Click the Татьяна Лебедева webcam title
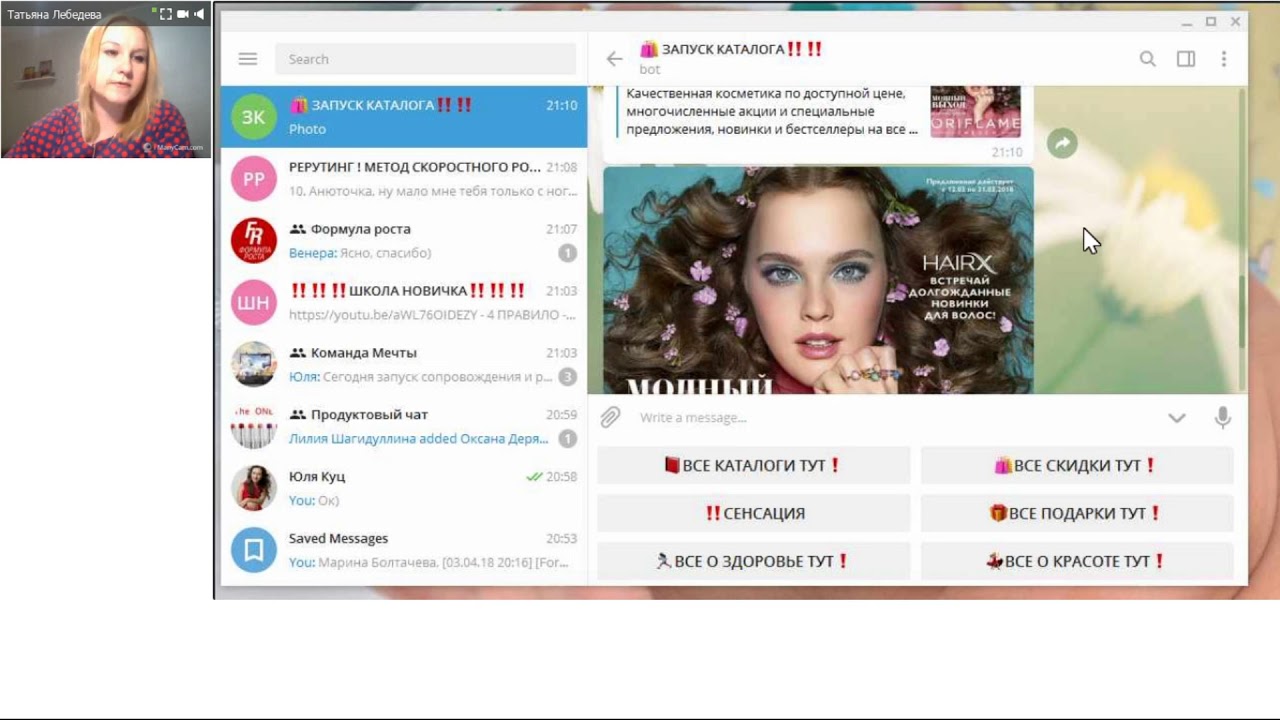 point(54,15)
